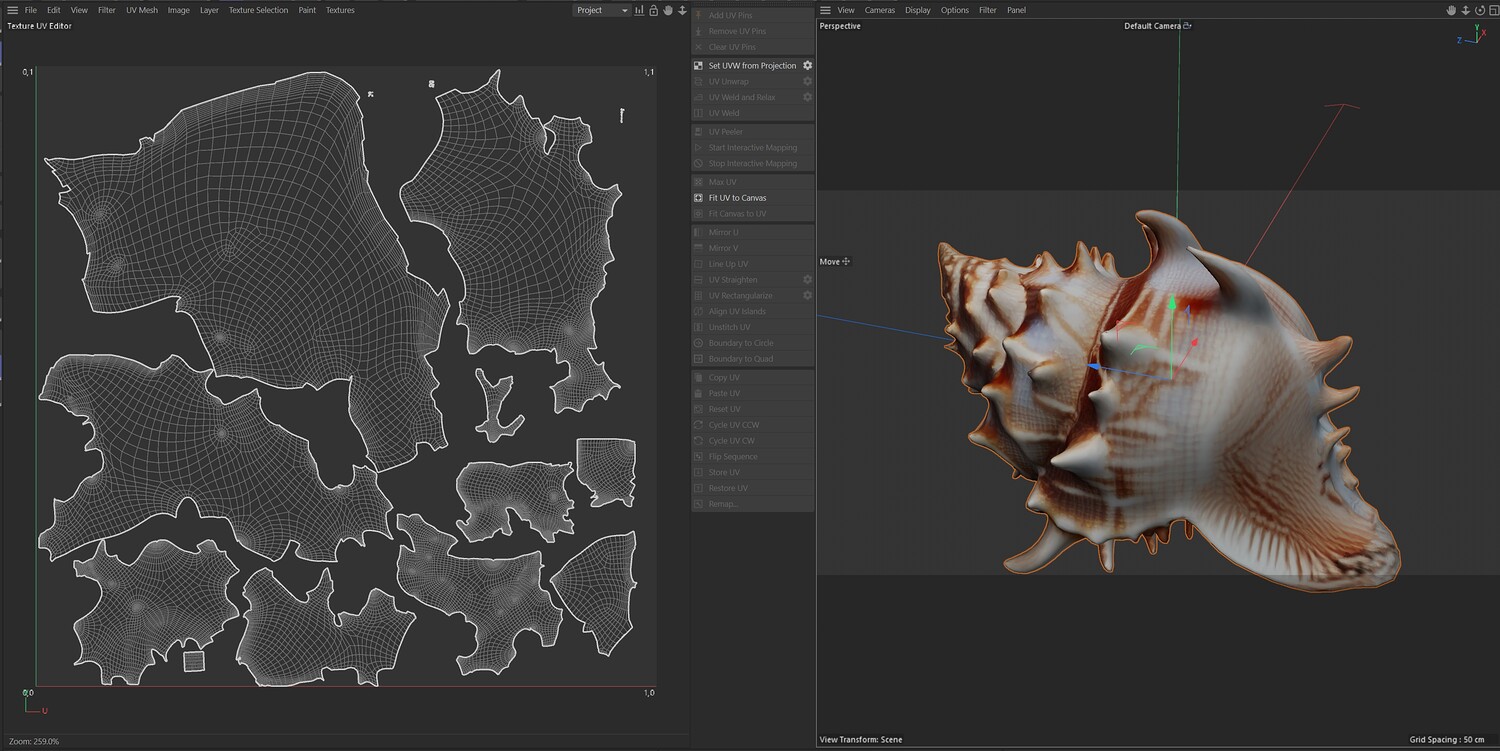Click Set UVW from Projection
This screenshot has width=1500, height=751.
click(752, 66)
